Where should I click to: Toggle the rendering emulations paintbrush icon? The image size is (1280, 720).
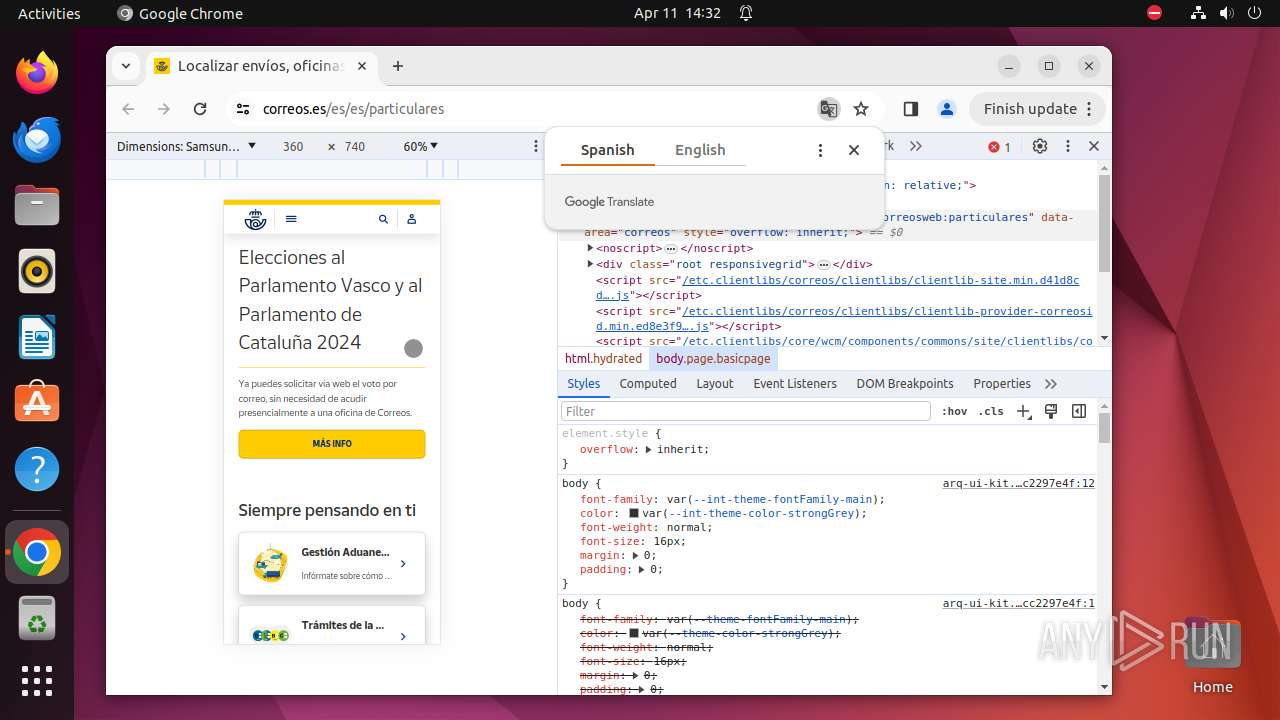click(x=1051, y=411)
